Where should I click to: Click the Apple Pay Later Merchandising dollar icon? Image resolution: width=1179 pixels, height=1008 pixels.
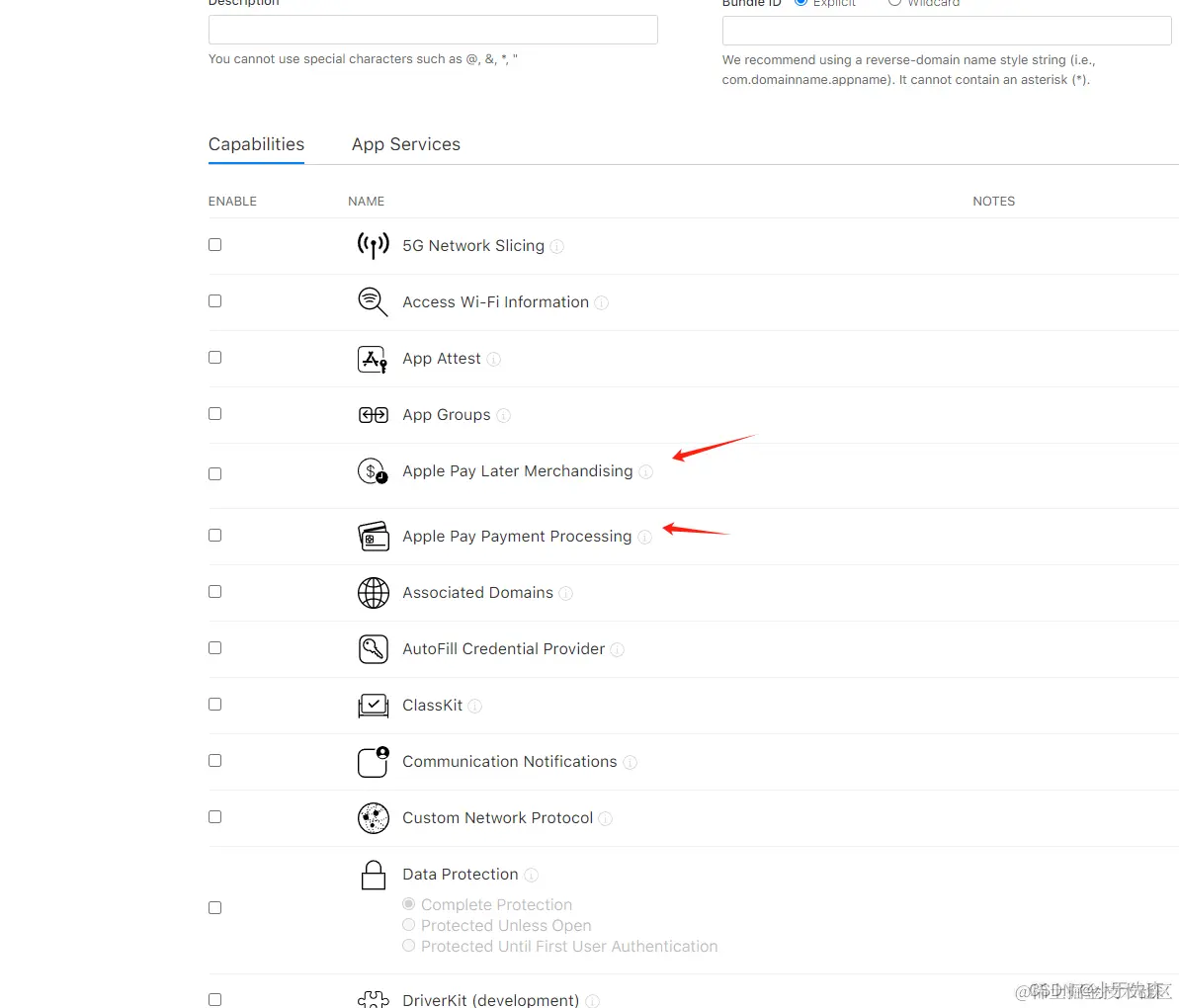click(373, 471)
